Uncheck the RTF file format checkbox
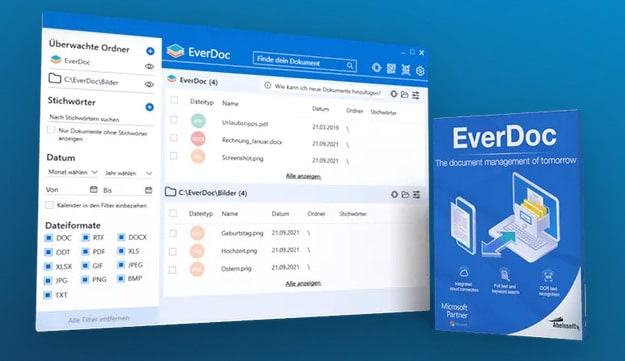 pos(85,237)
